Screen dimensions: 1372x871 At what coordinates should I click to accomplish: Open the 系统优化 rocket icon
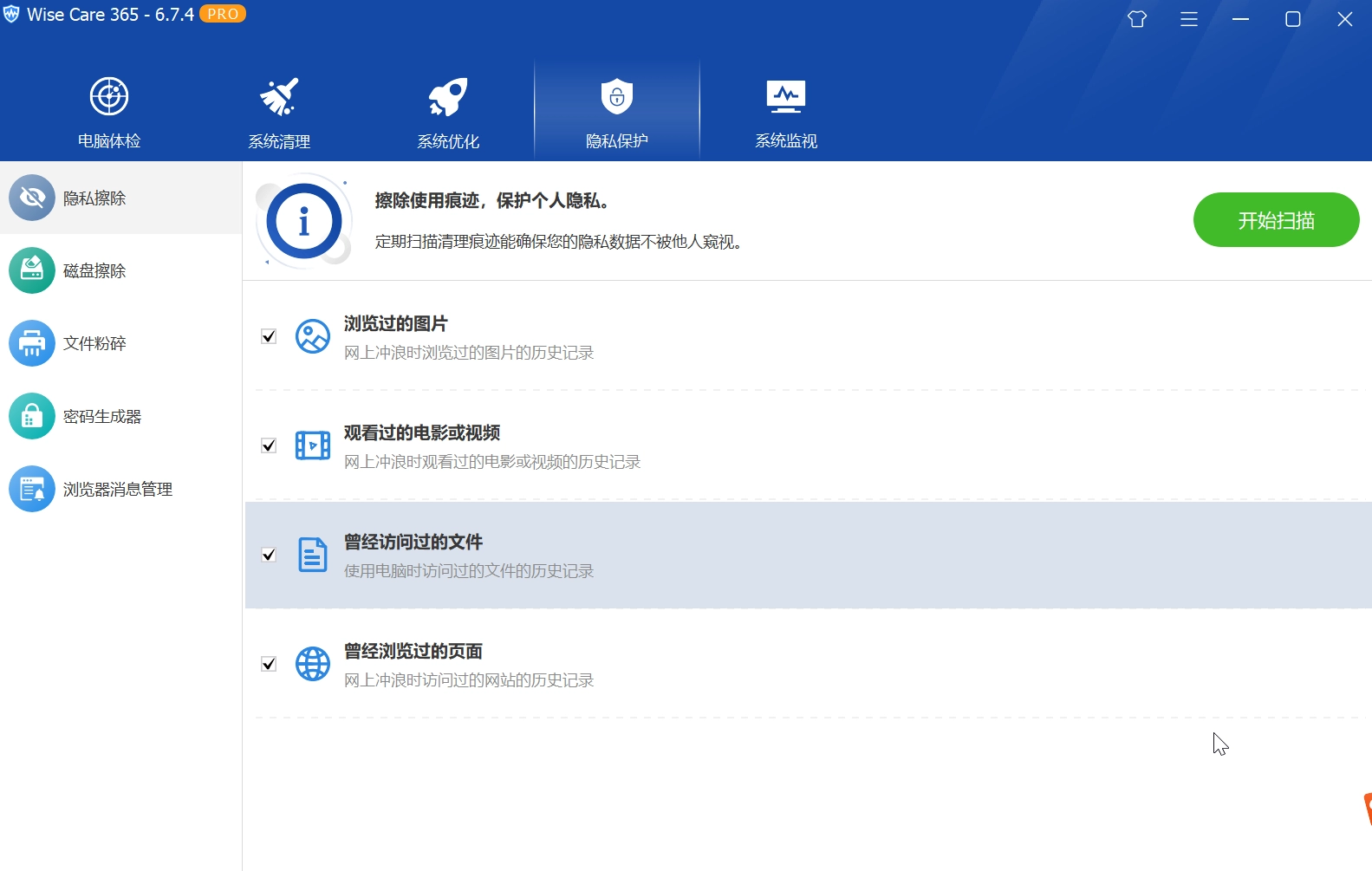tap(448, 96)
